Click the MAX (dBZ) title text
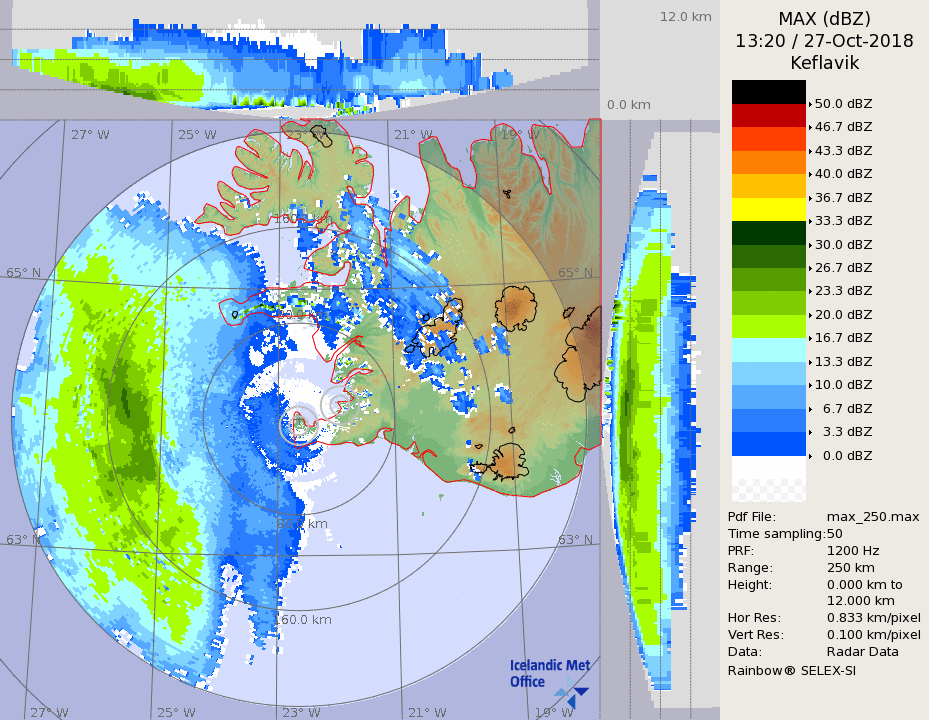The image size is (929, 720). tap(824, 19)
